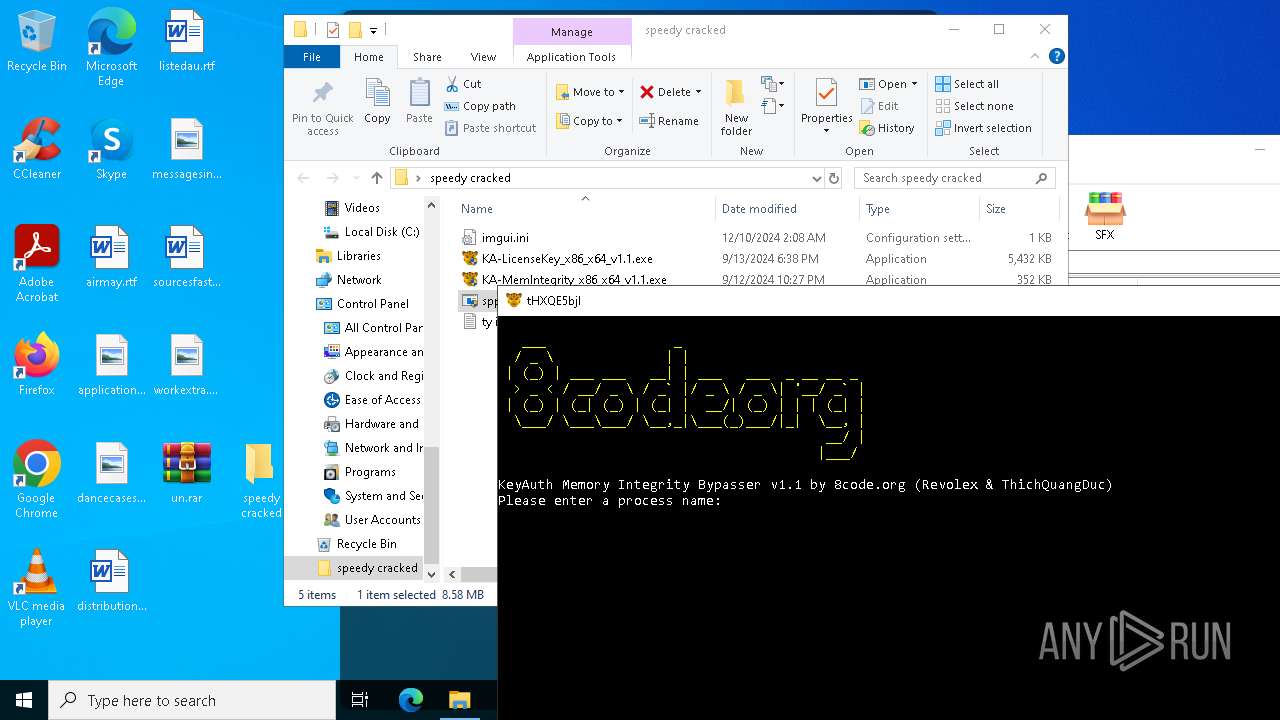Switch to the View ribbon tab
The image size is (1280, 720).
click(483, 57)
